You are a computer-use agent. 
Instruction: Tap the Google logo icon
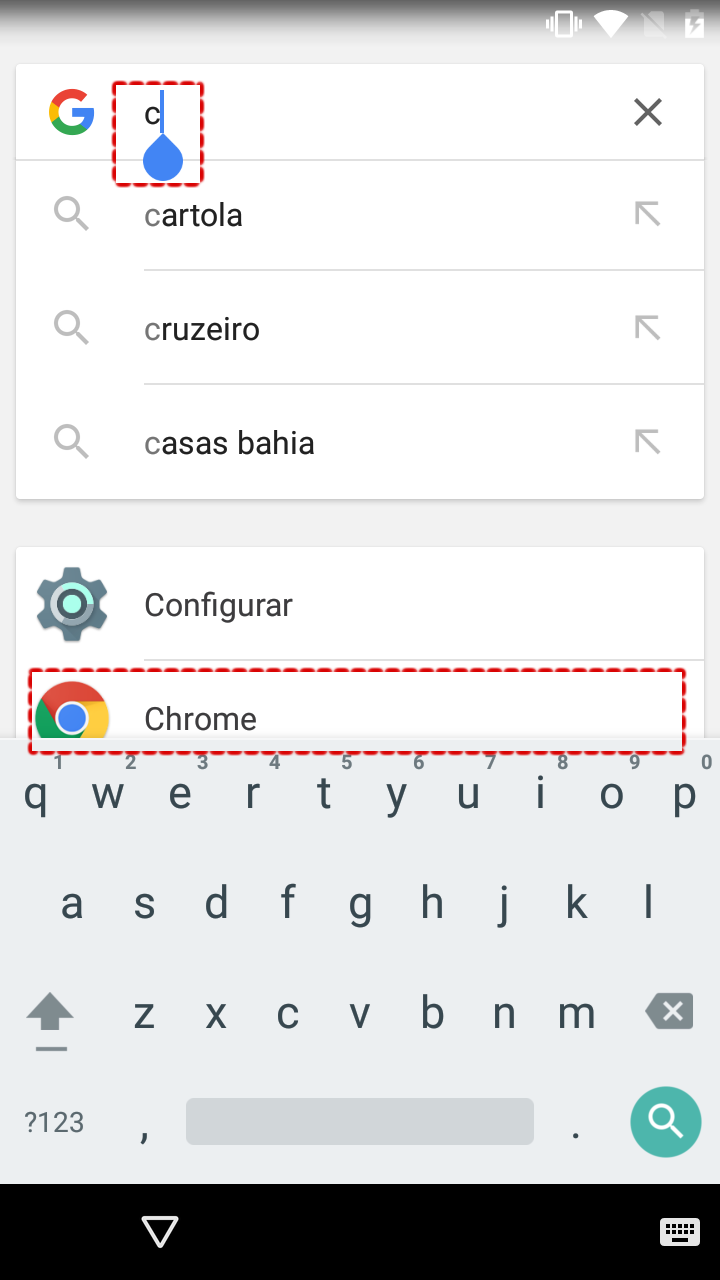coord(72,112)
